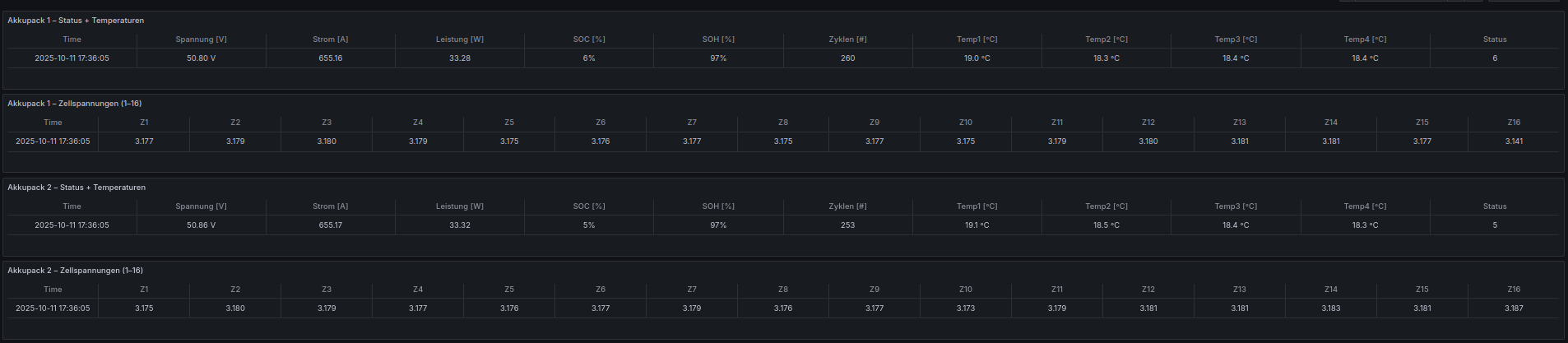Sort Akkupack 1 cell voltages by Z1 header
Viewport: 1568px width, 343px height.
[144, 123]
